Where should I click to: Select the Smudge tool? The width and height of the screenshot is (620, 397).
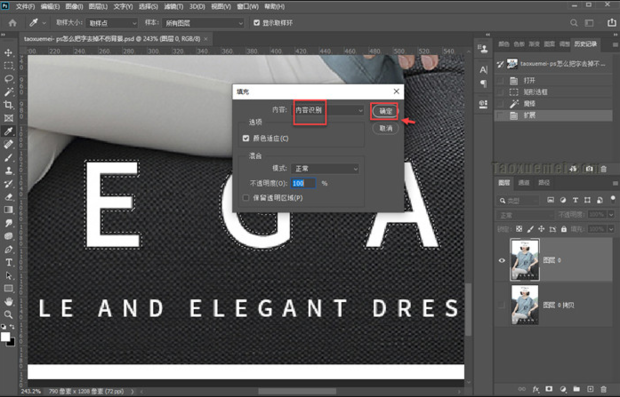(8, 223)
